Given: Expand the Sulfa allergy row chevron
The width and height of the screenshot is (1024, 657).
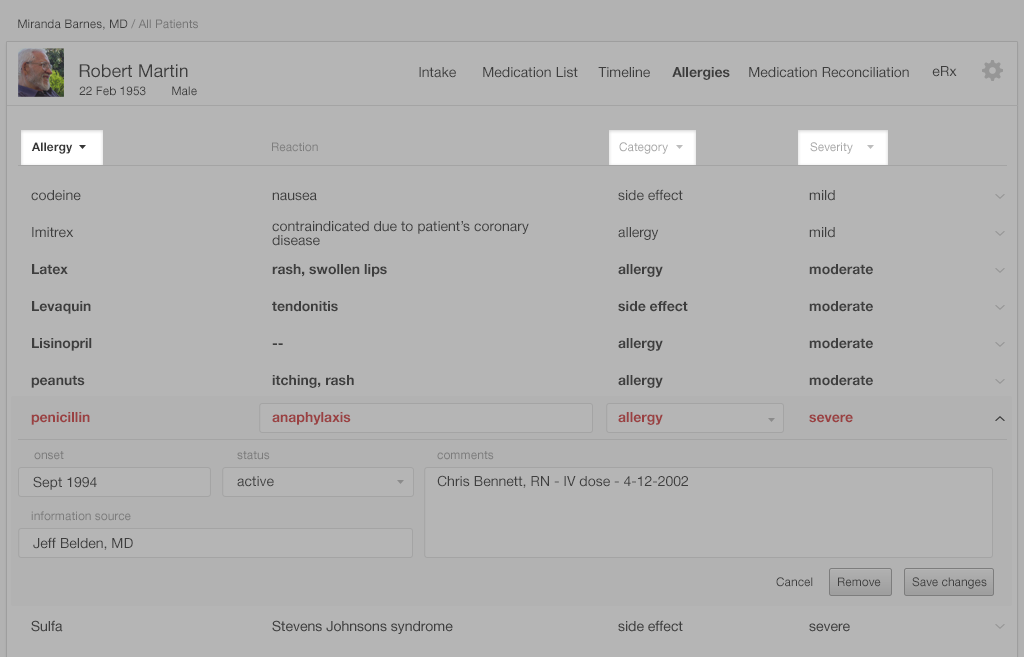Looking at the screenshot, I should 1000,627.
